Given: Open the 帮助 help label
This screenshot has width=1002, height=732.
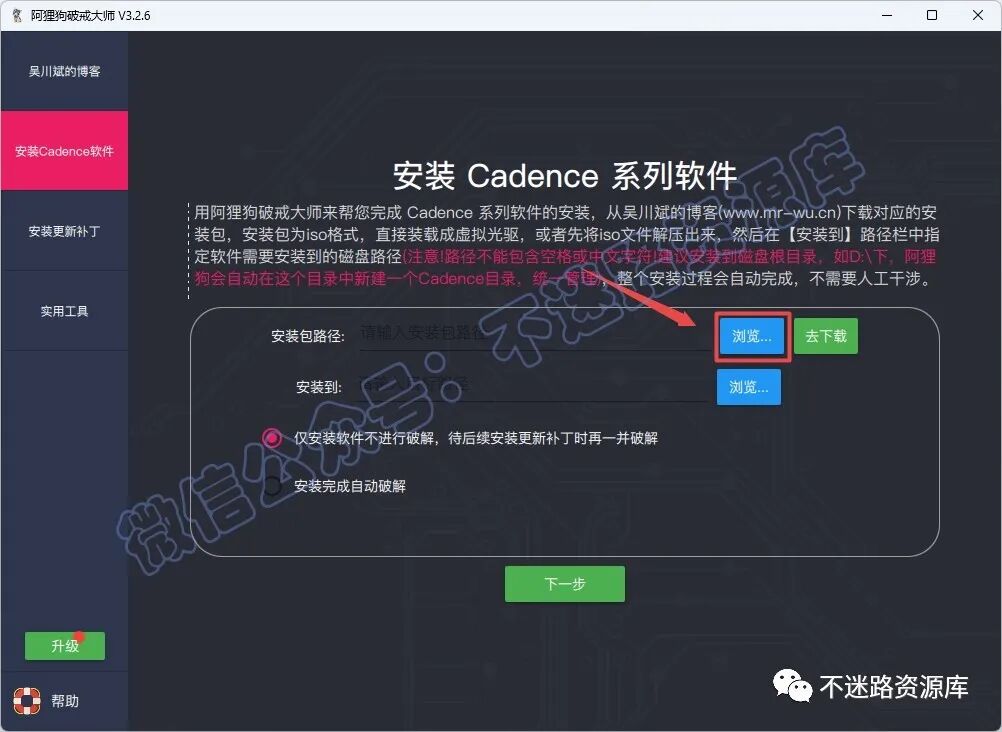Looking at the screenshot, I should click(65, 701).
